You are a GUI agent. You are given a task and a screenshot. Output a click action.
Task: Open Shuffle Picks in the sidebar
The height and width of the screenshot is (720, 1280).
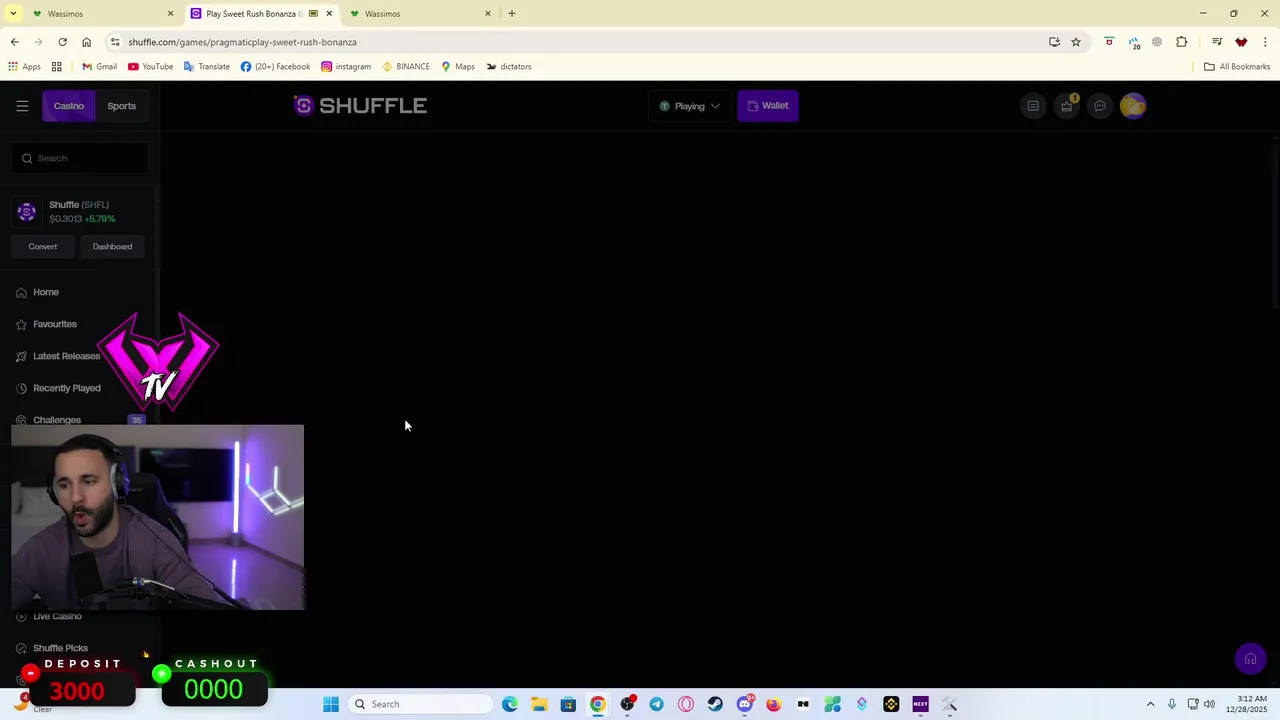(60, 648)
